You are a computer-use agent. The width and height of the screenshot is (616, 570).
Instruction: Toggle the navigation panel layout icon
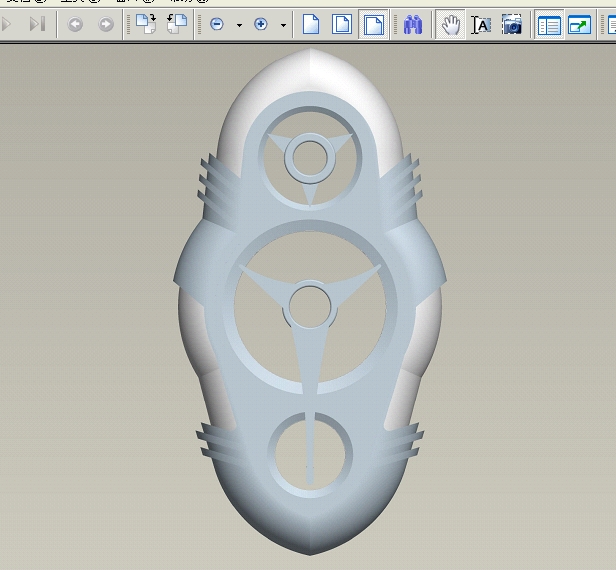pyautogui.click(x=549, y=25)
